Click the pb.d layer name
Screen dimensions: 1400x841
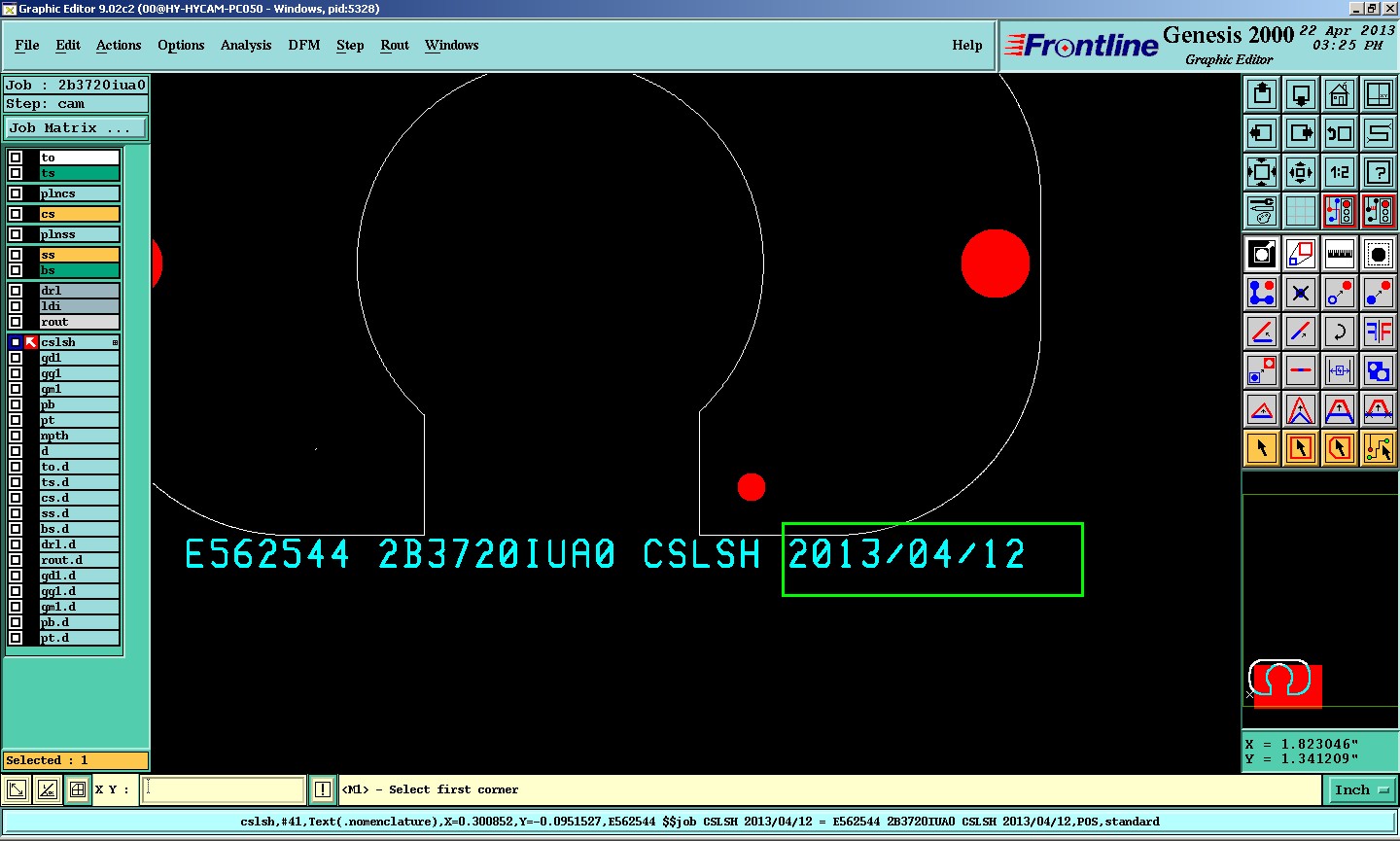click(79, 622)
